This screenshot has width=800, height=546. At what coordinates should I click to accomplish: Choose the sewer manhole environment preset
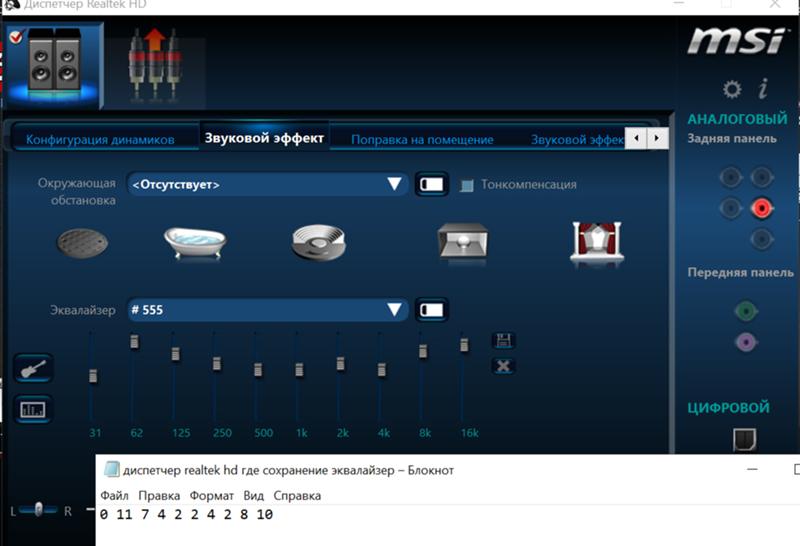tap(82, 243)
